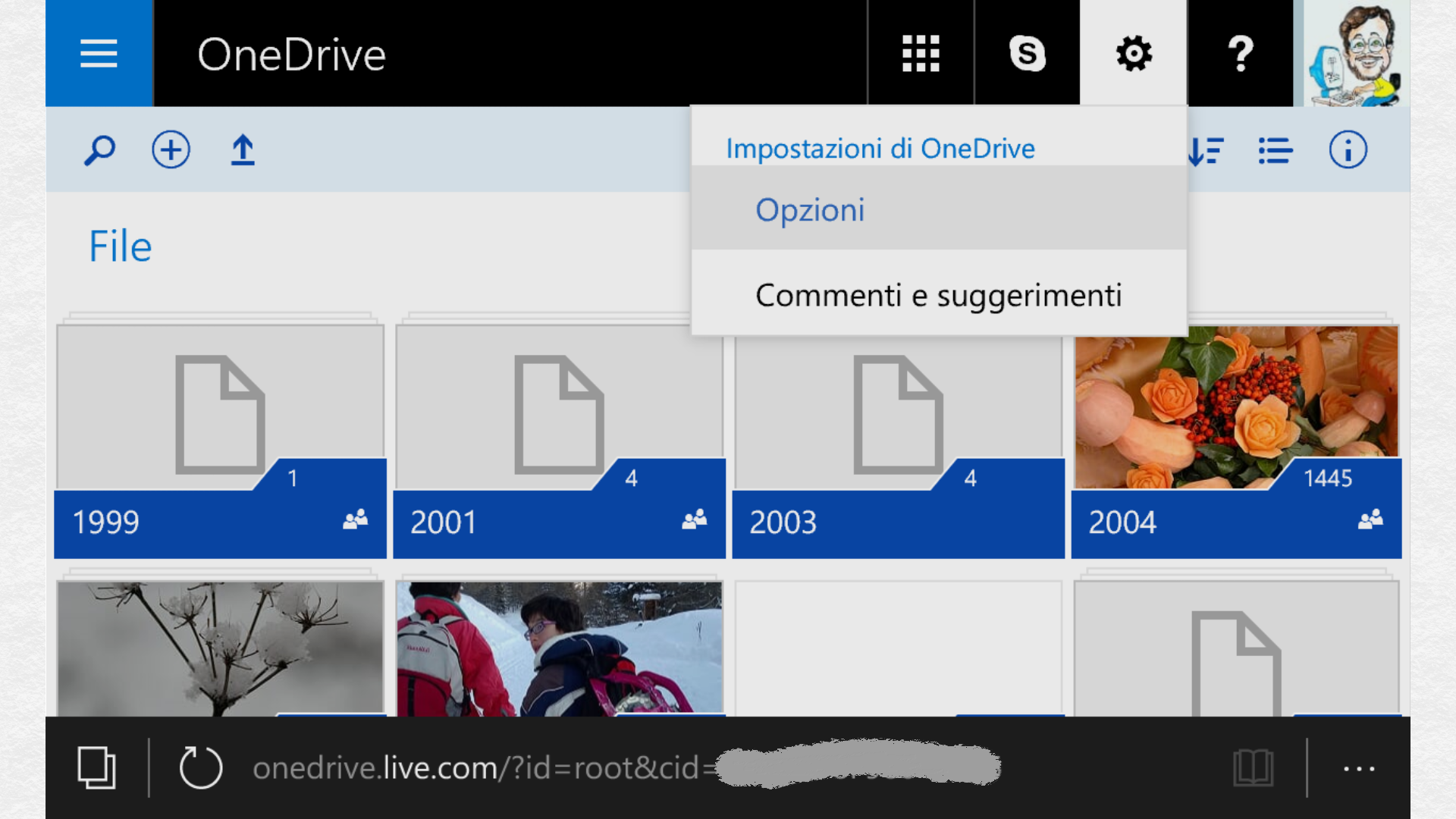Image resolution: width=1456 pixels, height=819 pixels.
Task: Open the account profile avatar
Action: click(x=1356, y=53)
